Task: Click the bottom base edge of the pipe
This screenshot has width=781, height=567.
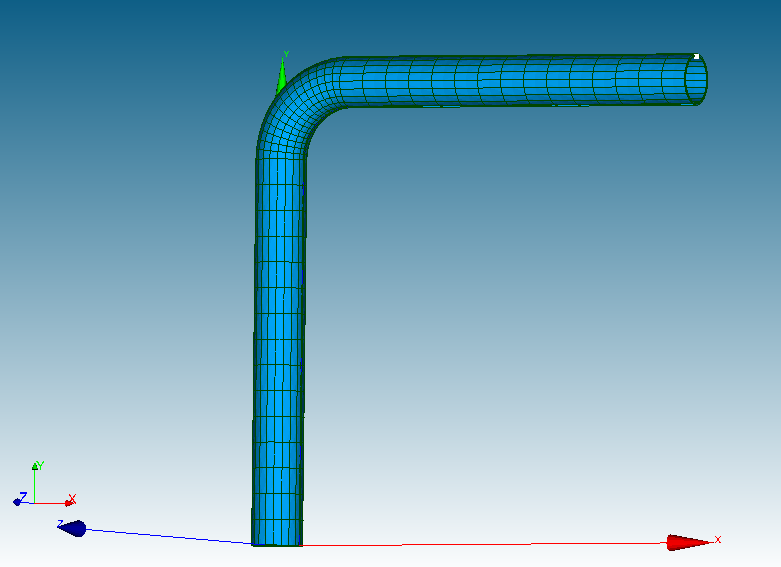Action: click(x=278, y=544)
